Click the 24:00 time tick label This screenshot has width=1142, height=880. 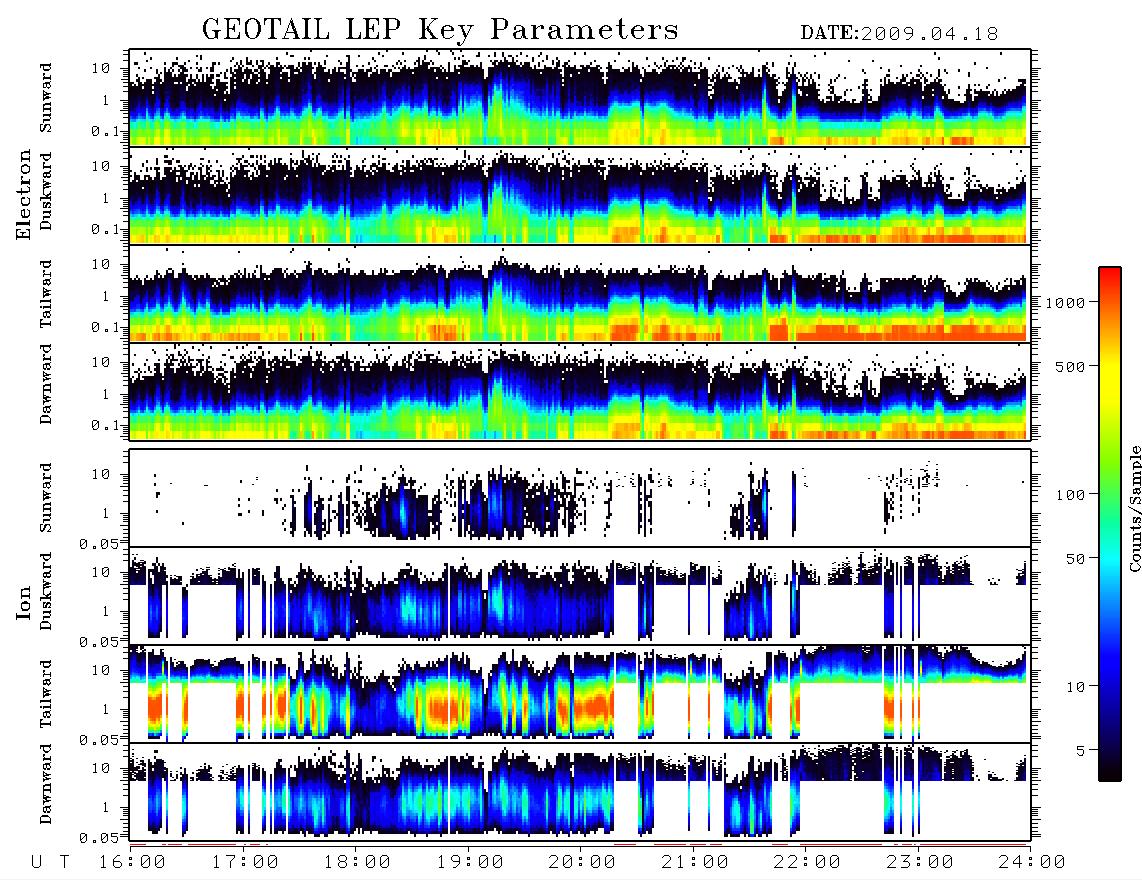1032,863
